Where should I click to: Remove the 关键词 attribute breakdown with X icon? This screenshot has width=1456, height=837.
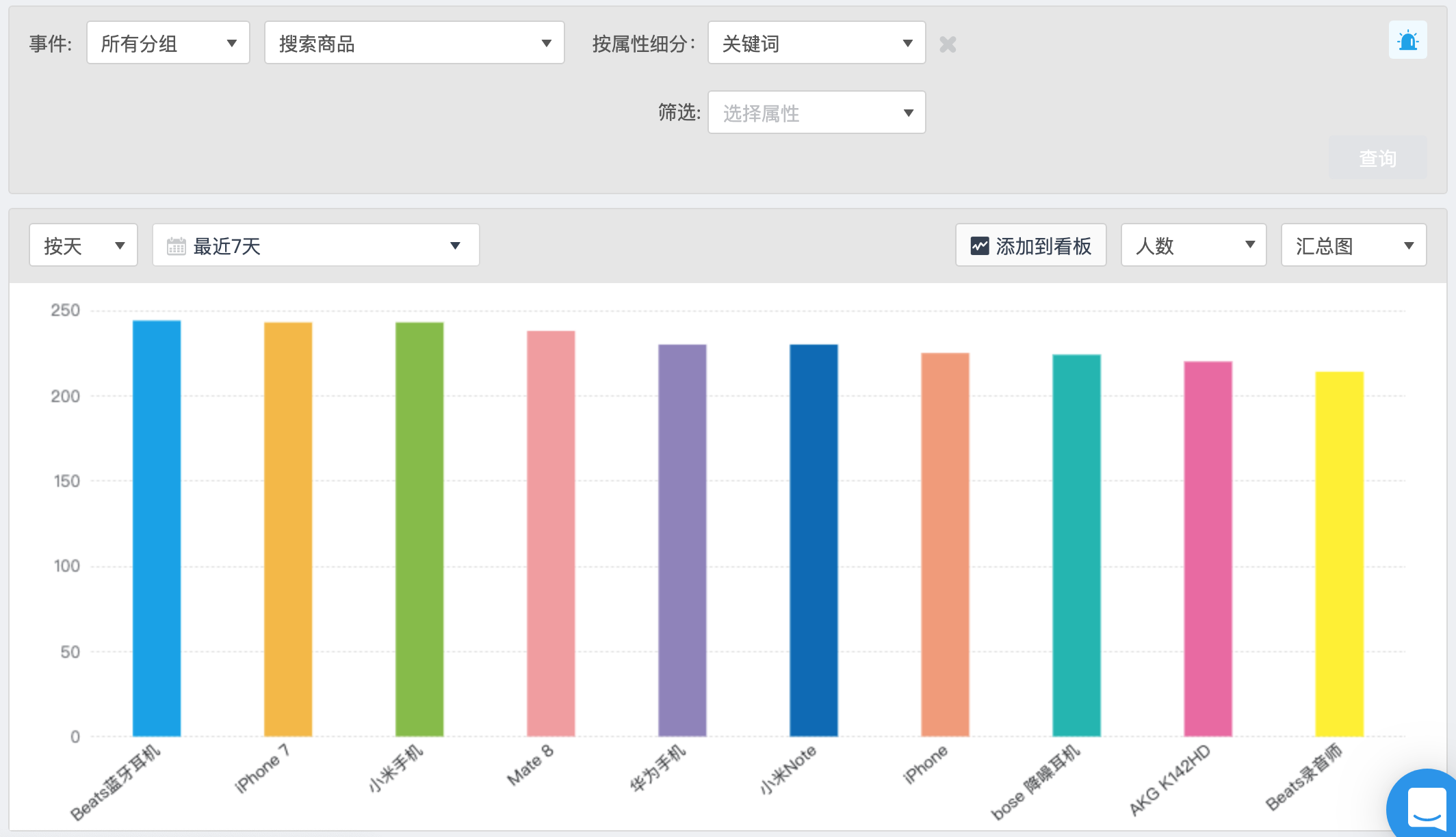click(948, 44)
